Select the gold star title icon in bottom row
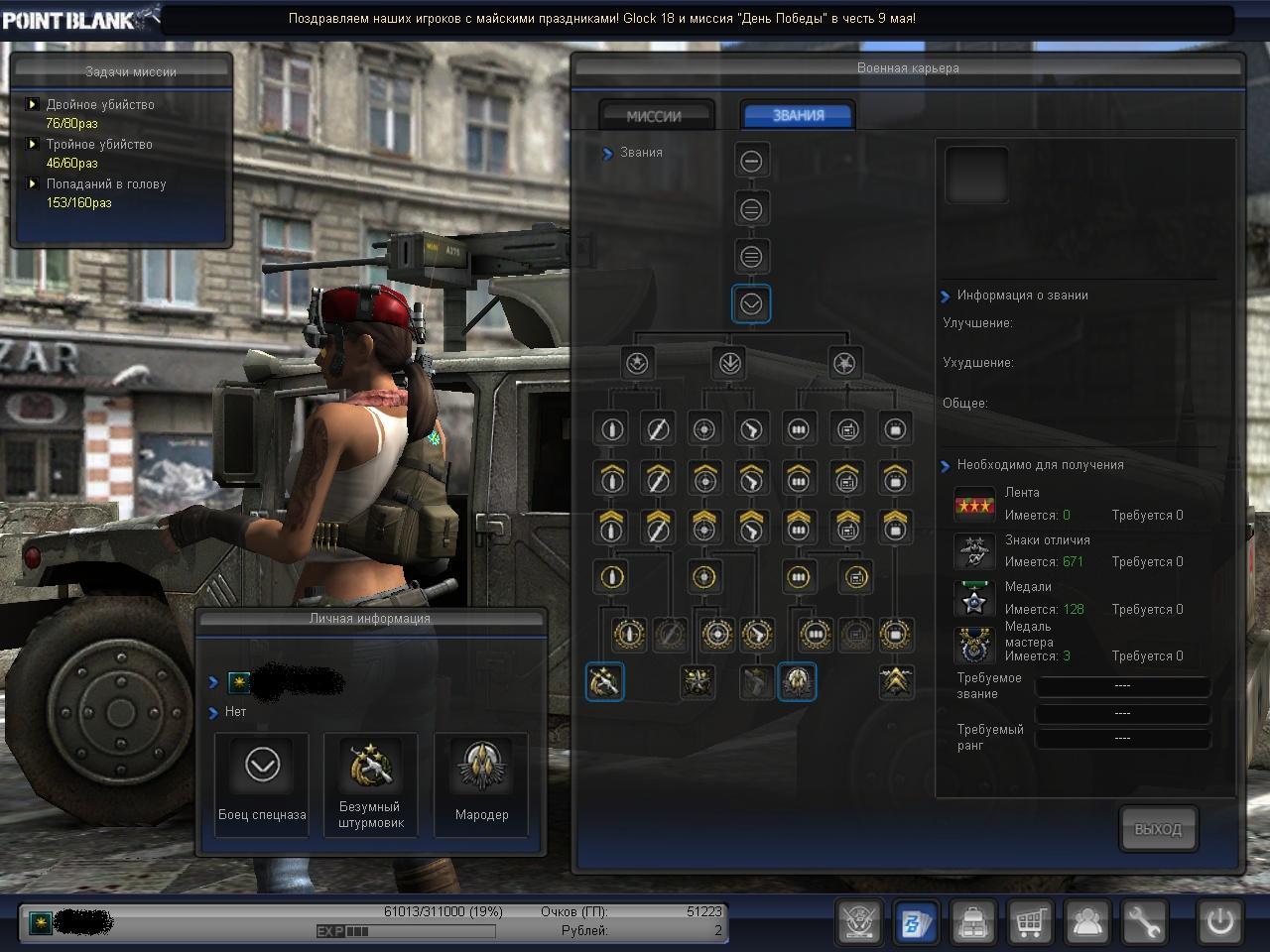The height and width of the screenshot is (952, 1270). click(x=698, y=681)
